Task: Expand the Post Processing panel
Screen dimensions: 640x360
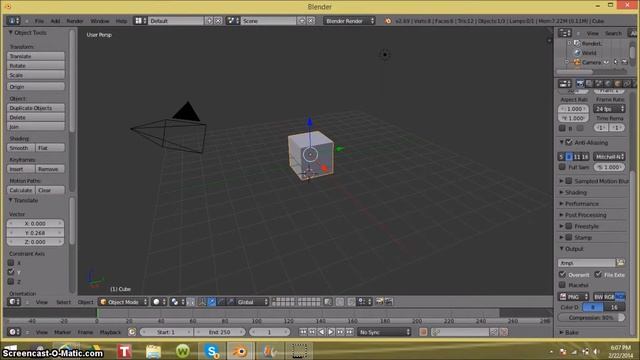Action: (585, 215)
